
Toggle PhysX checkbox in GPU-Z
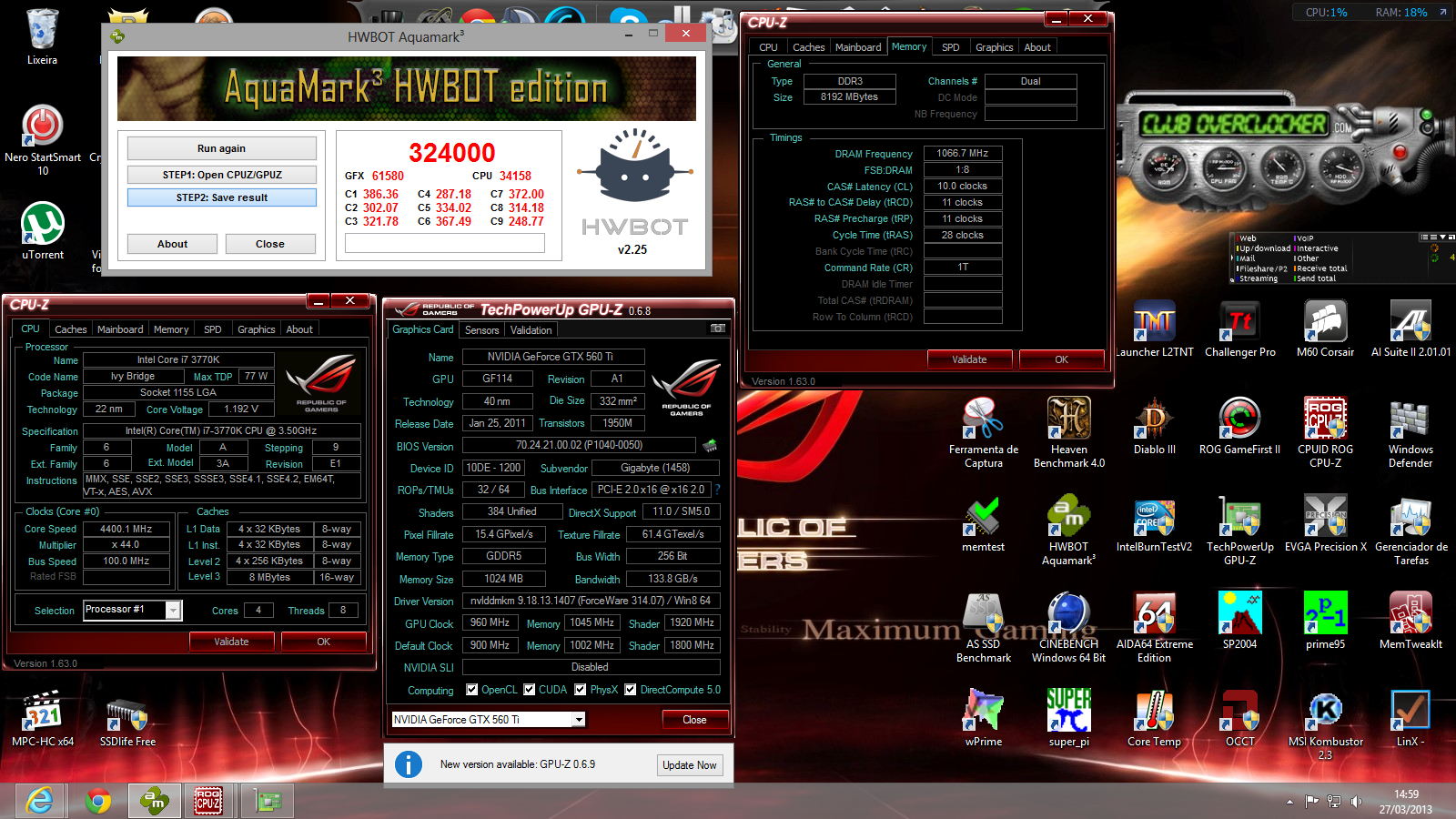tap(581, 690)
